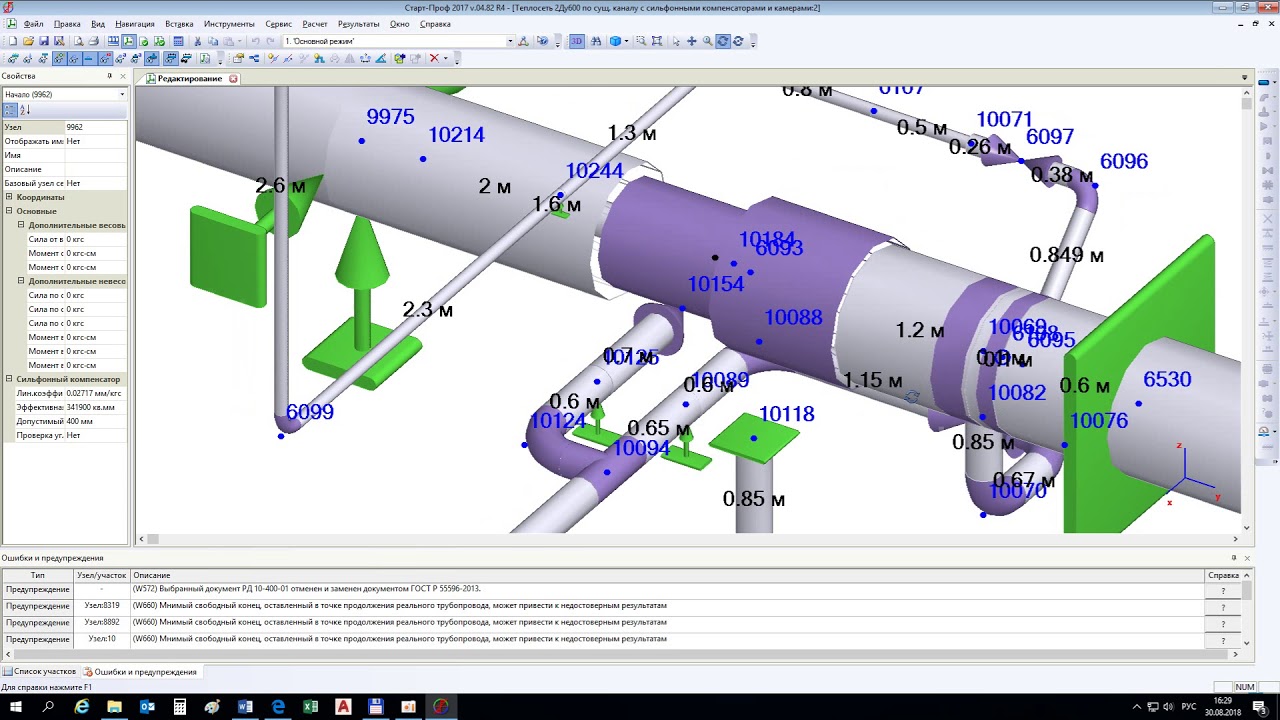Select the pan cross-arrows tool
The image size is (1280, 720).
point(691,41)
